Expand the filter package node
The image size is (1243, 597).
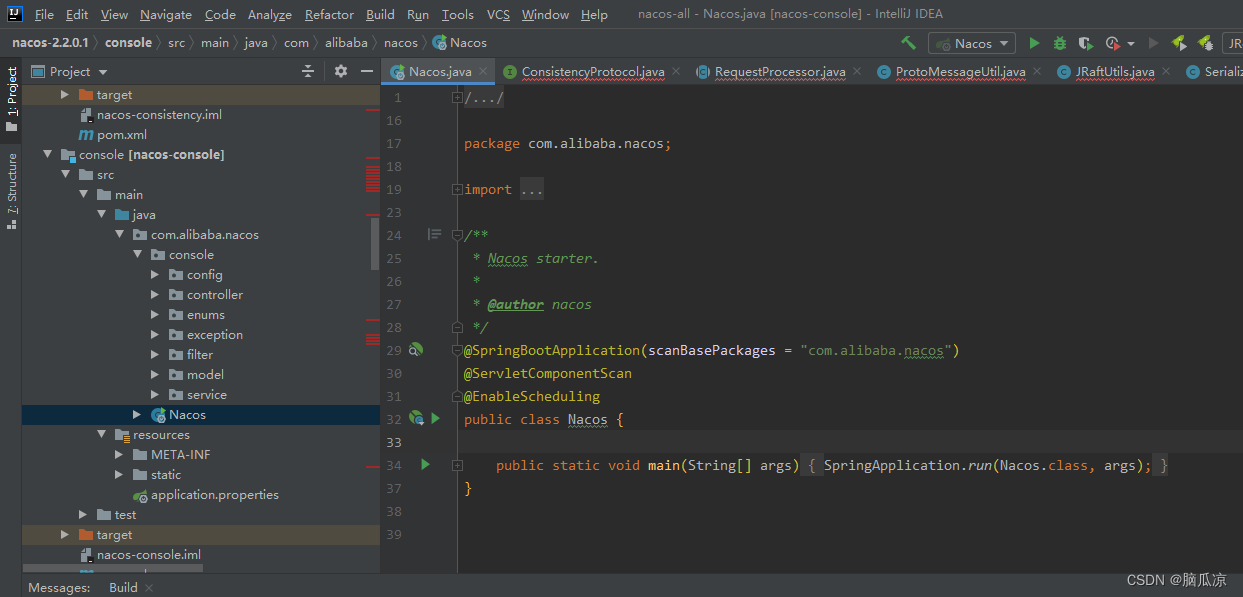tap(155, 355)
